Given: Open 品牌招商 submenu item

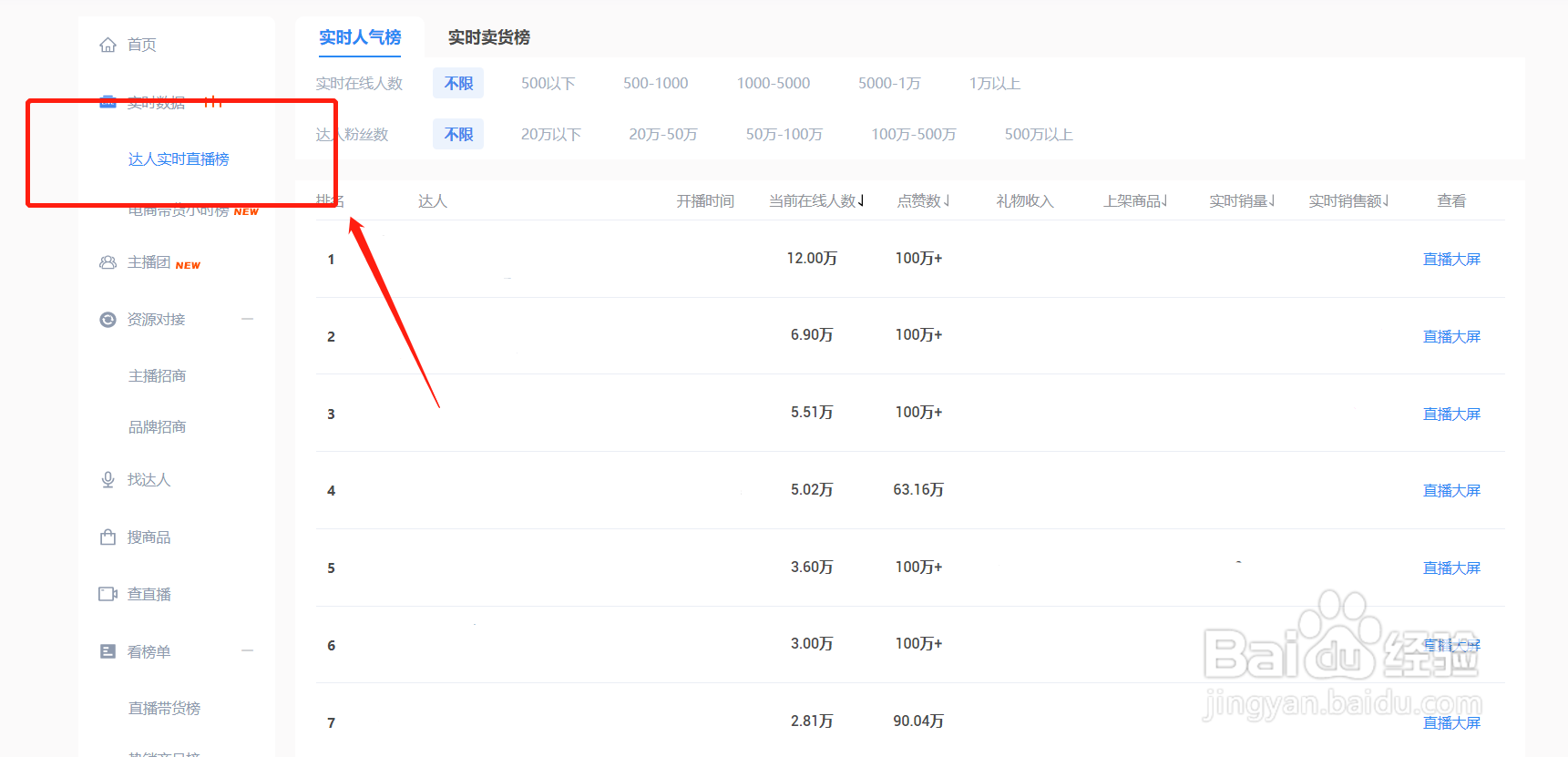Looking at the screenshot, I should pos(157,427).
